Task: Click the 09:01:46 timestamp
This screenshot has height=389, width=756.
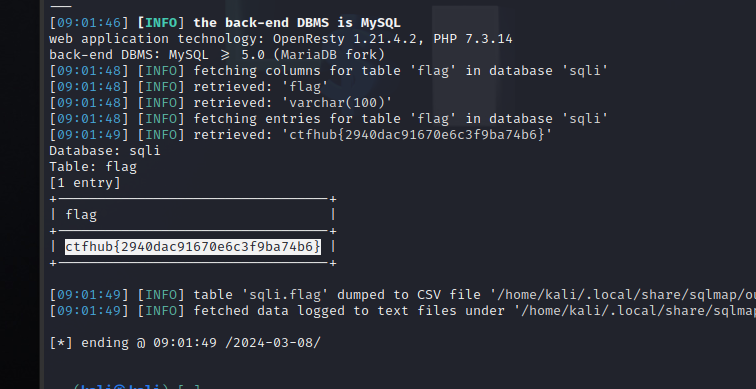Action: click(x=89, y=23)
